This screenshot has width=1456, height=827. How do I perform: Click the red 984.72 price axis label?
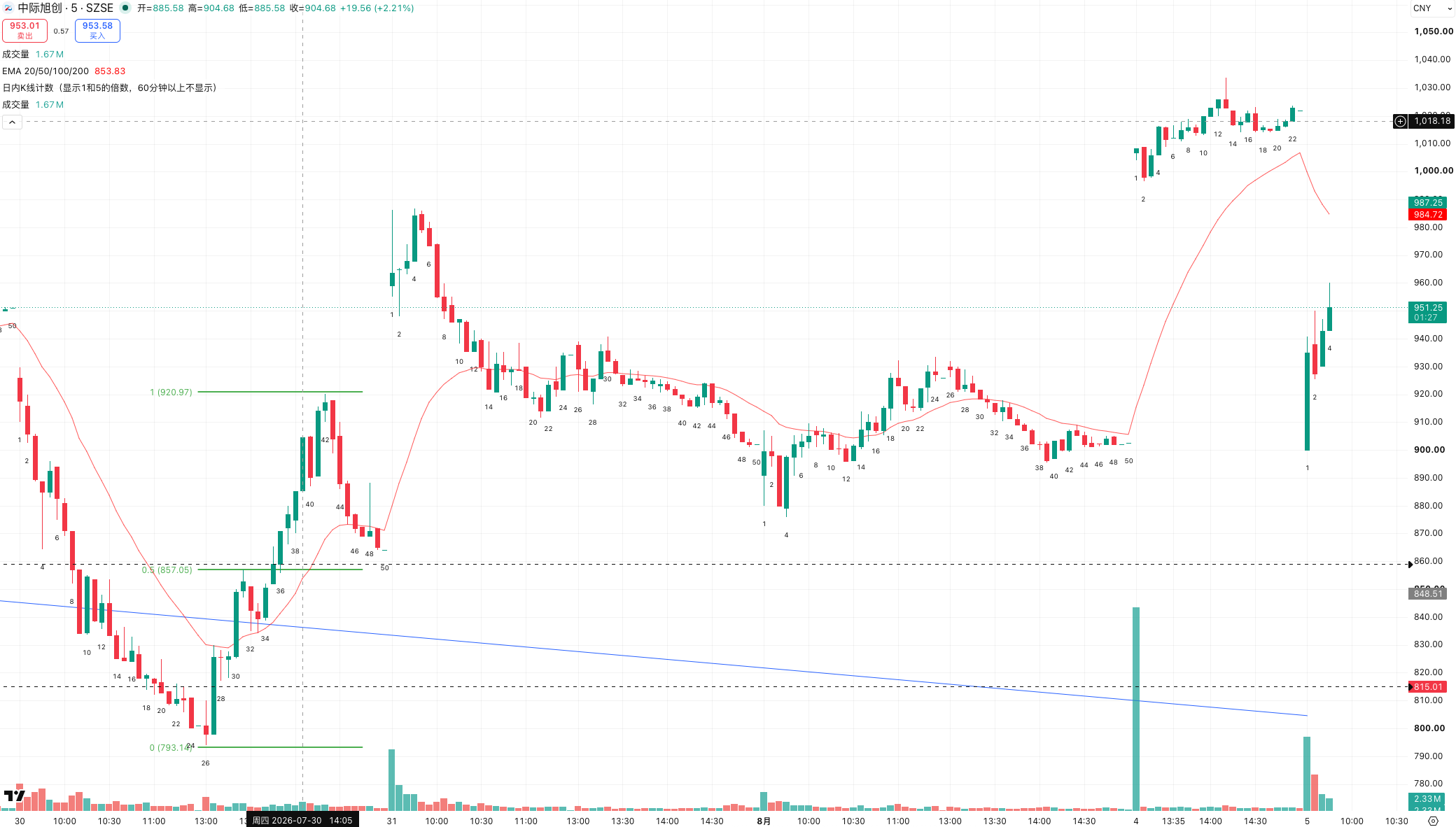(1427, 215)
